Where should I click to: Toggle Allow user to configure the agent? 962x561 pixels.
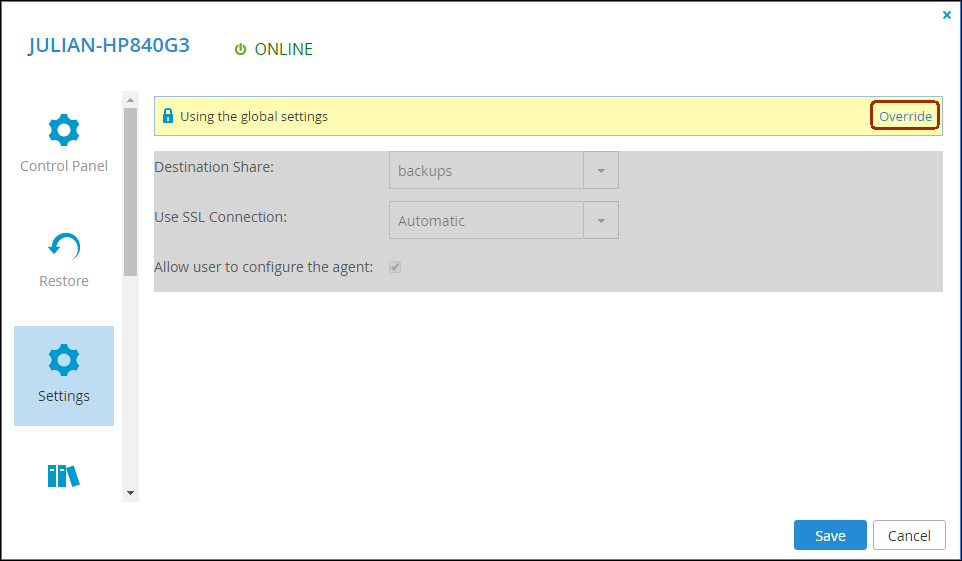(395, 267)
